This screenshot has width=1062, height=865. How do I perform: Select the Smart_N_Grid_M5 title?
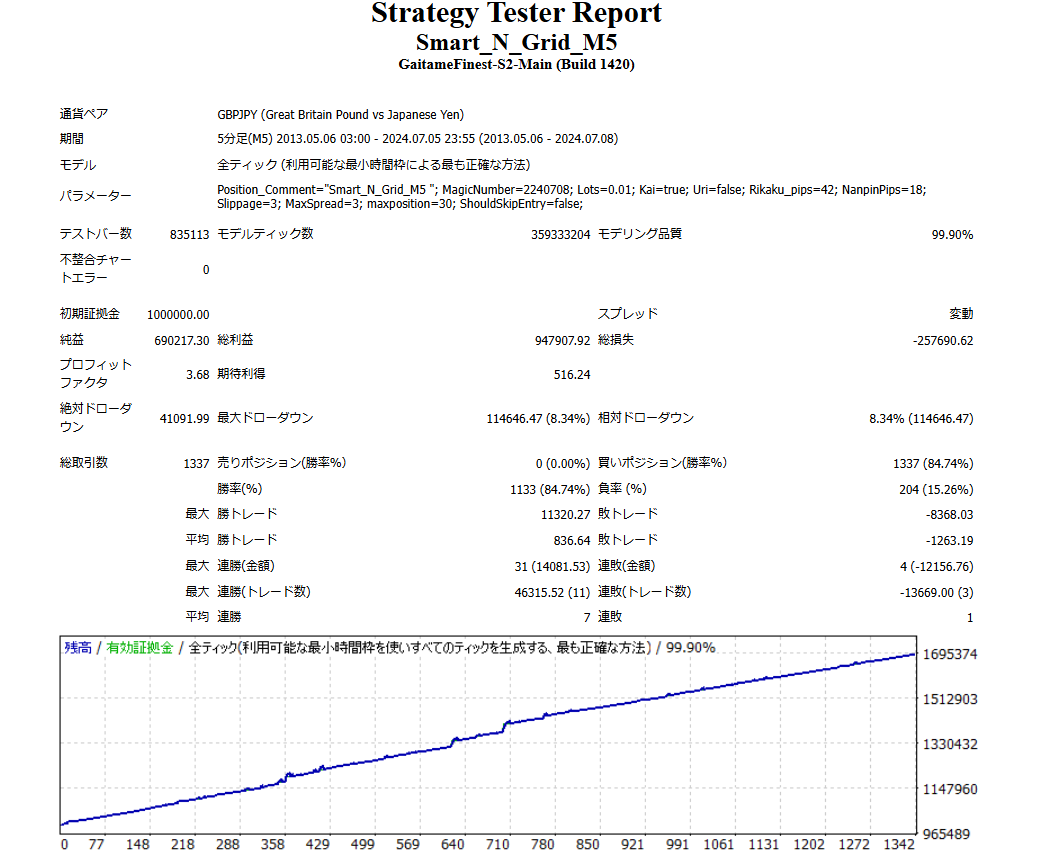point(516,43)
